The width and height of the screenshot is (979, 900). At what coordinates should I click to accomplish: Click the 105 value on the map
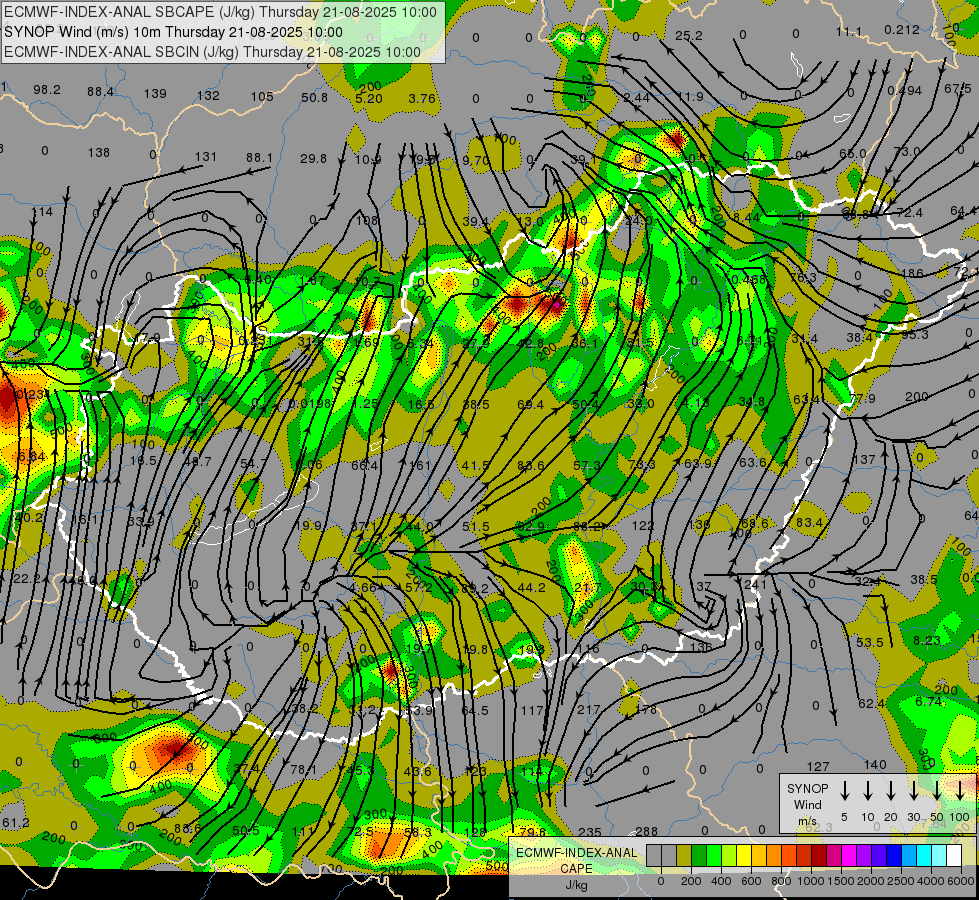click(x=262, y=97)
